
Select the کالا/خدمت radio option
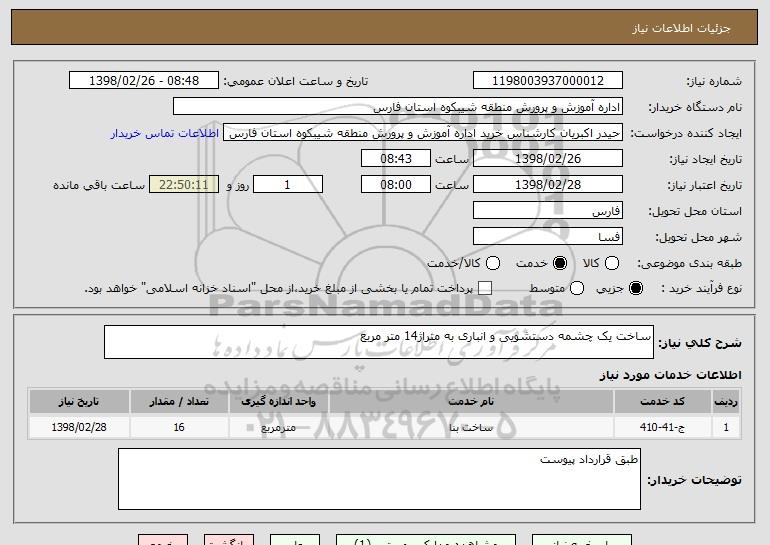(x=493, y=263)
